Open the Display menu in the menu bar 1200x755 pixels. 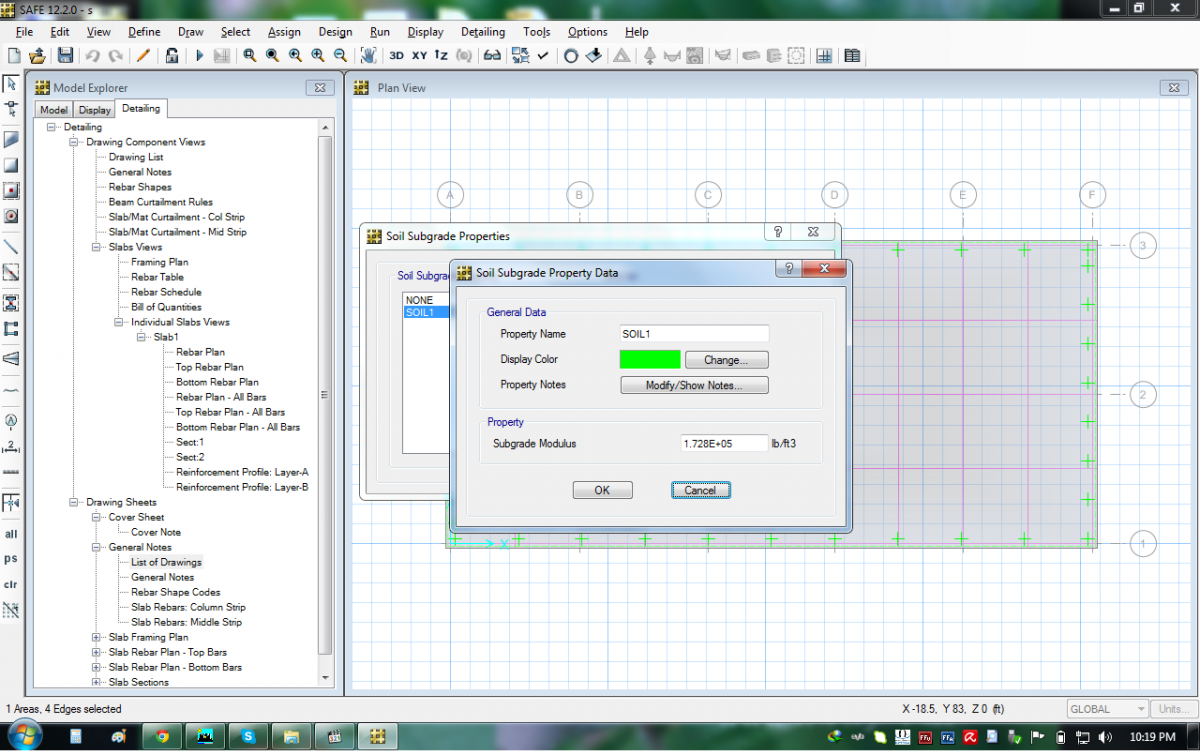coord(425,32)
